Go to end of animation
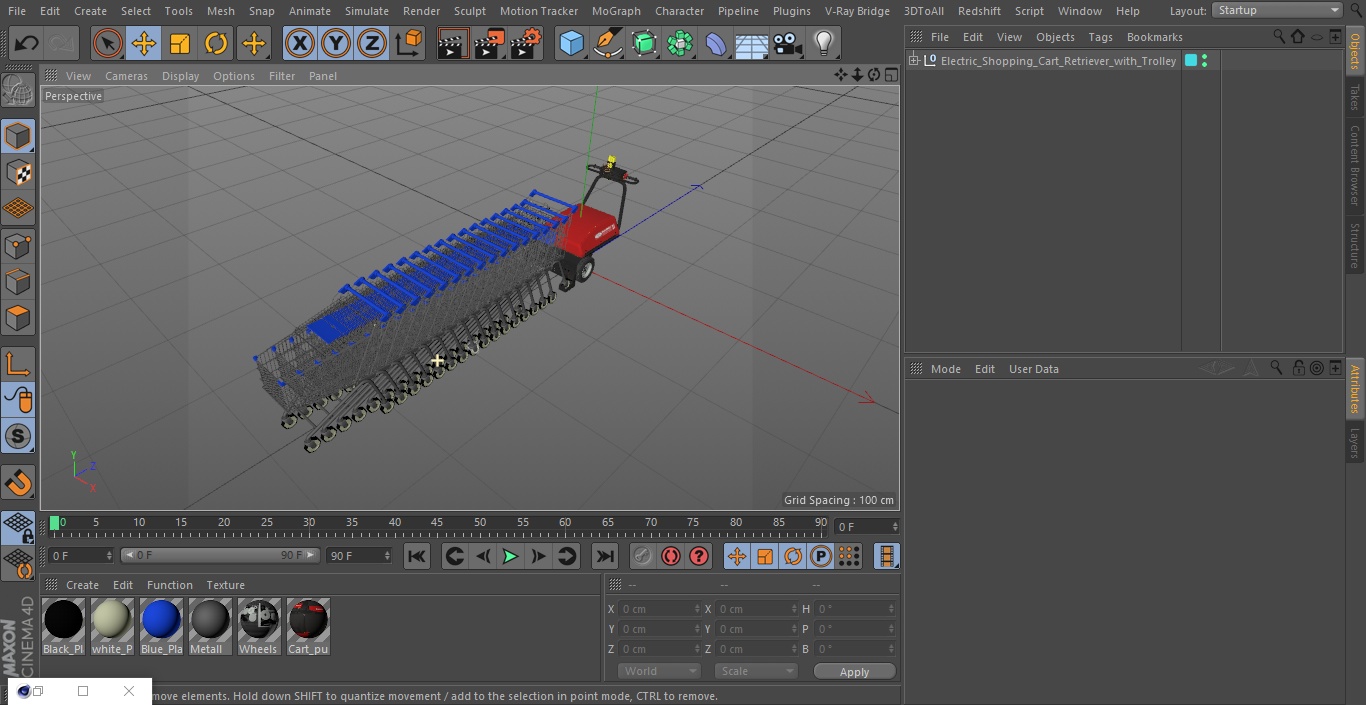 (x=605, y=557)
